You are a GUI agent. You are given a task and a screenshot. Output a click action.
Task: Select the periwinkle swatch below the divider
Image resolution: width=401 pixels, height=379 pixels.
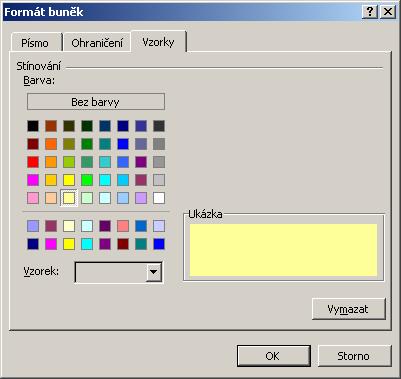click(x=33, y=226)
